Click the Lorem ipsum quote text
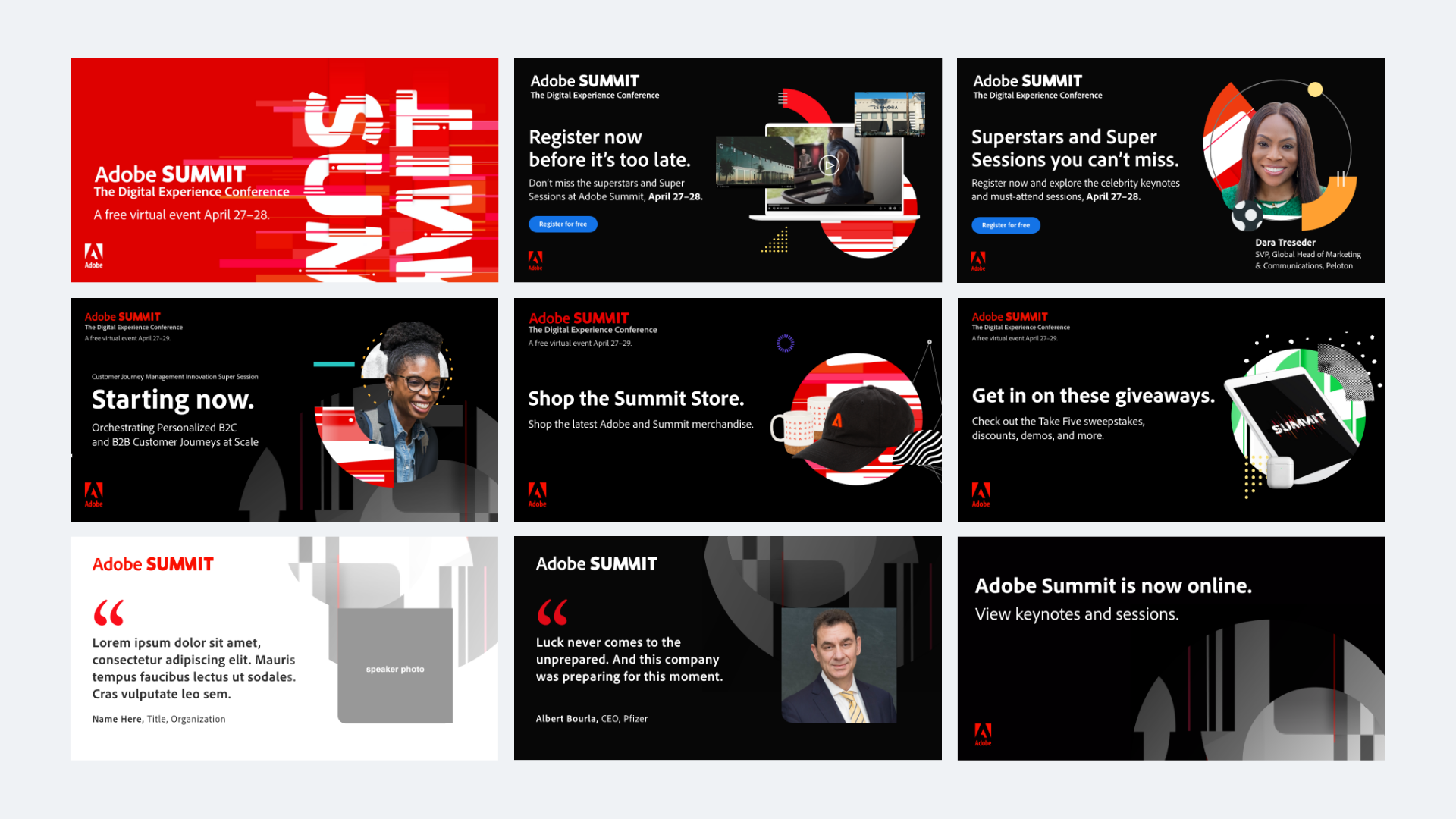Viewport: 1456px width, 819px height. pyautogui.click(x=194, y=668)
